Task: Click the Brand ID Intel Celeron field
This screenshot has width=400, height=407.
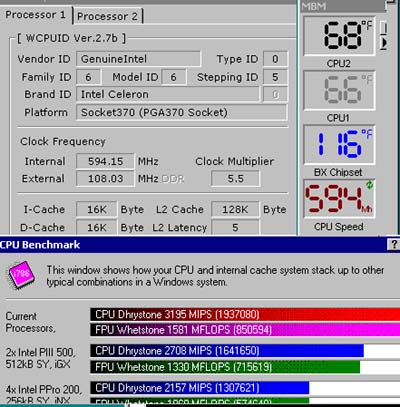Action: pos(168,95)
